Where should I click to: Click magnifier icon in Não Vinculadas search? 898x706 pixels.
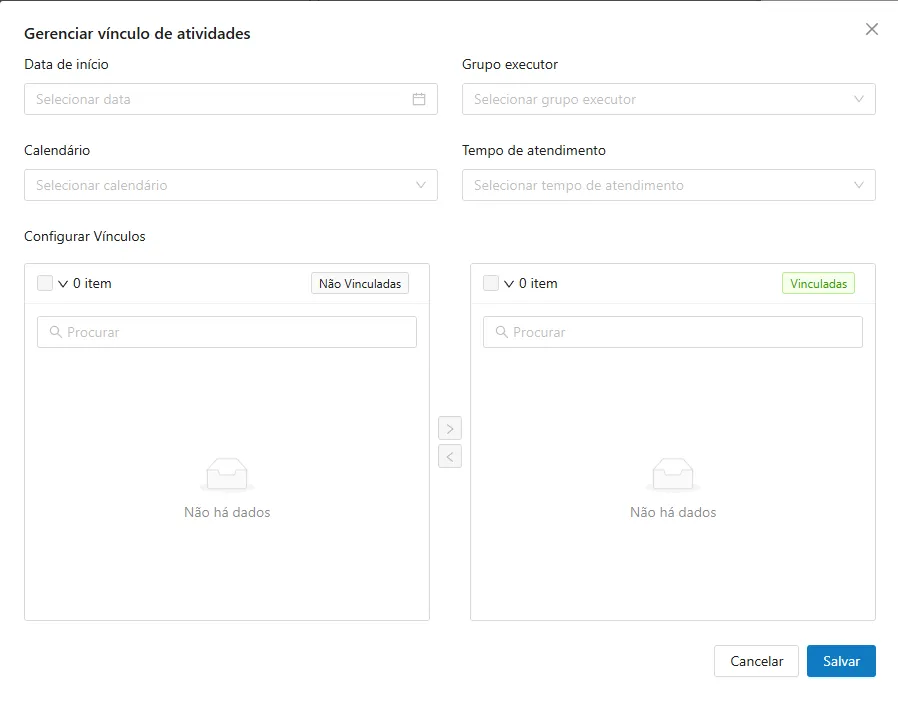56,332
